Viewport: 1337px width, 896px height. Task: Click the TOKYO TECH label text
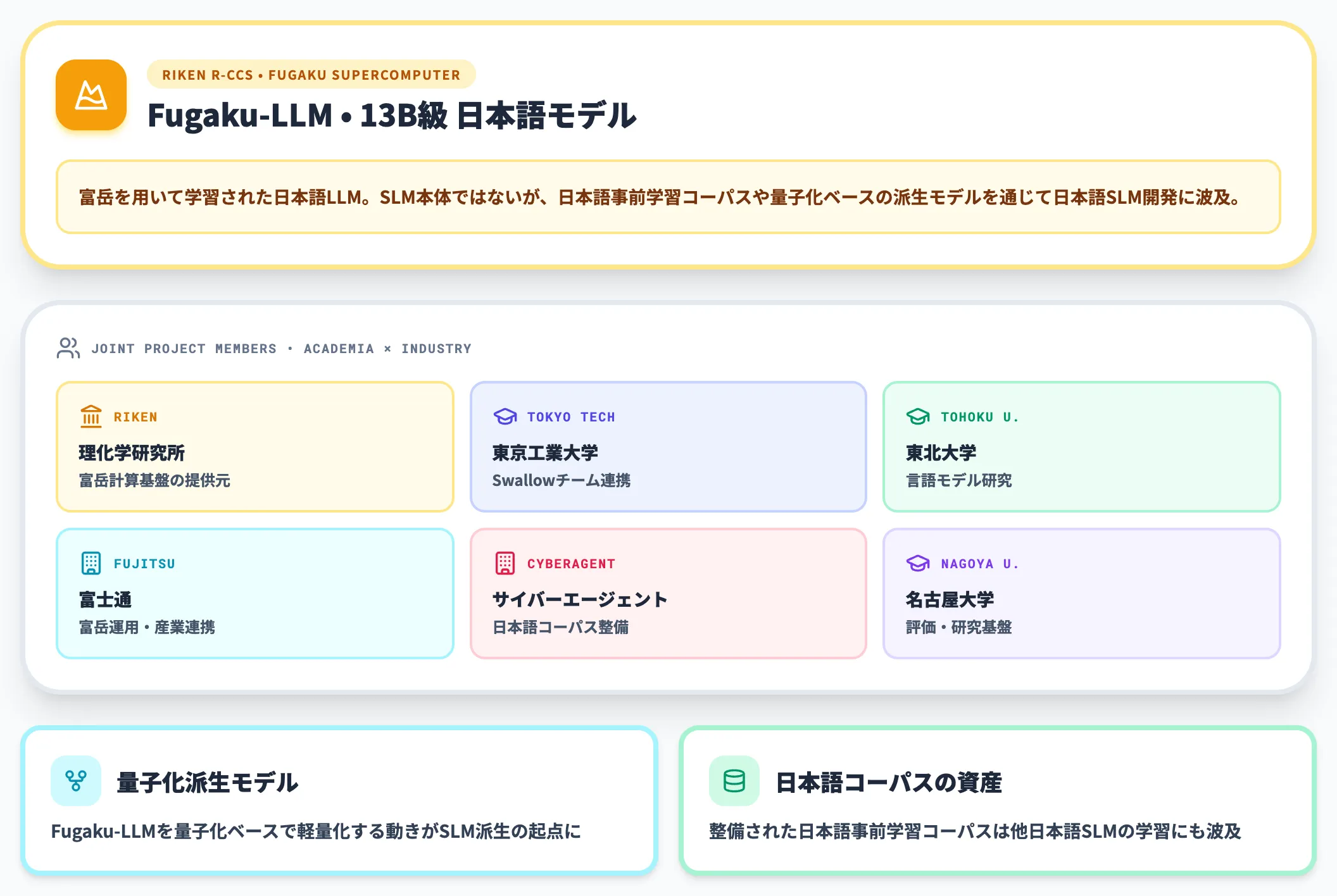tap(571, 417)
